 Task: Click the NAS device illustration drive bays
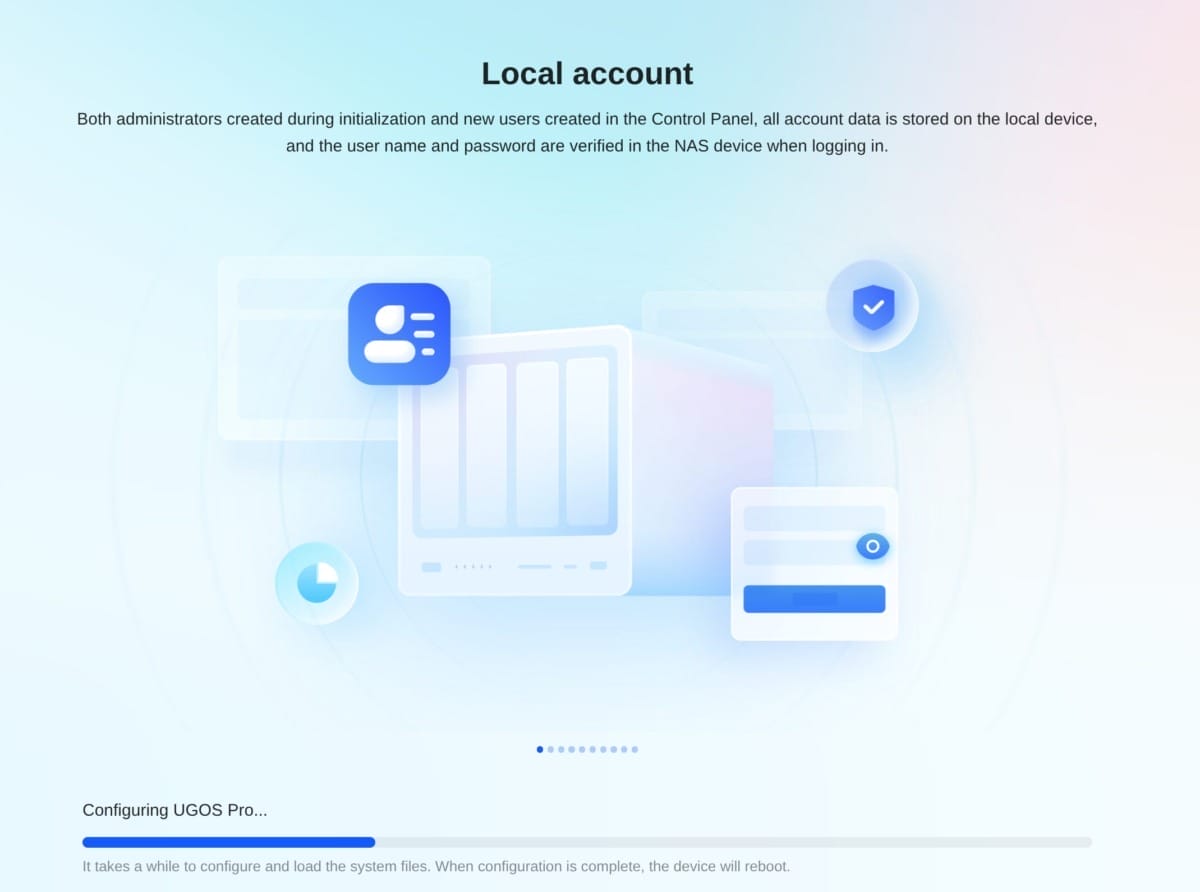pyautogui.click(x=514, y=442)
